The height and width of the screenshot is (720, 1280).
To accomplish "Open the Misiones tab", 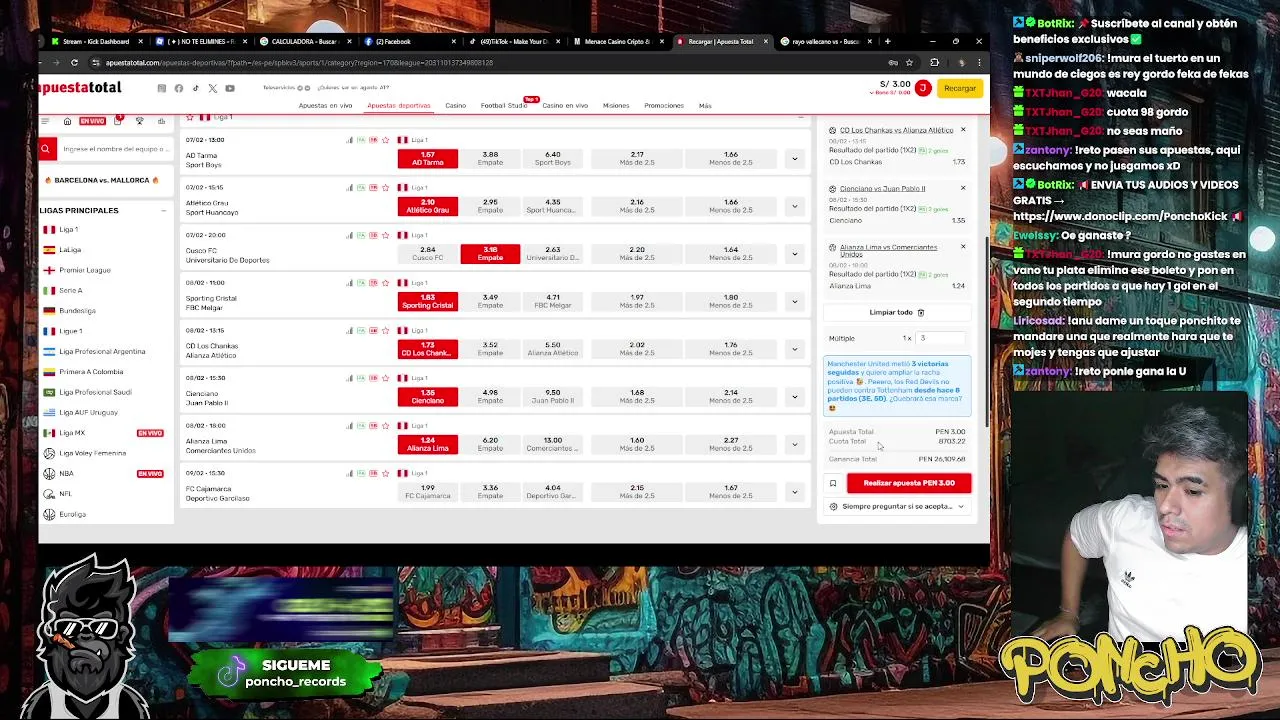I will pyautogui.click(x=616, y=105).
